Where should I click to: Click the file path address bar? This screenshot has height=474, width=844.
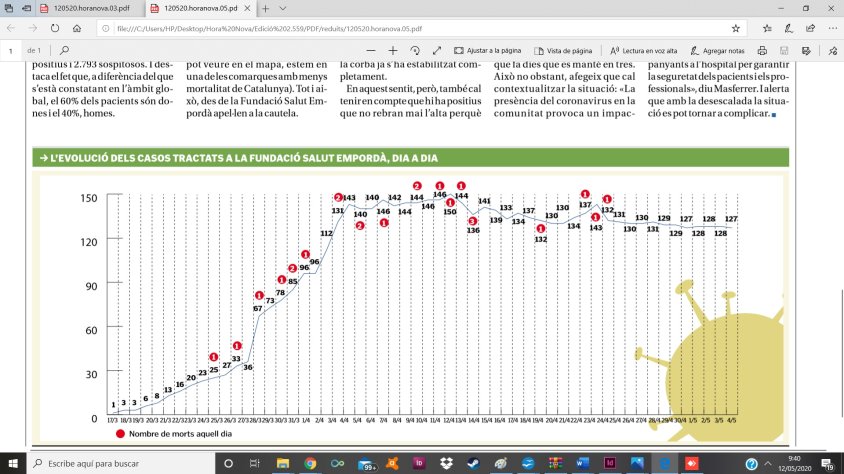click(400, 28)
